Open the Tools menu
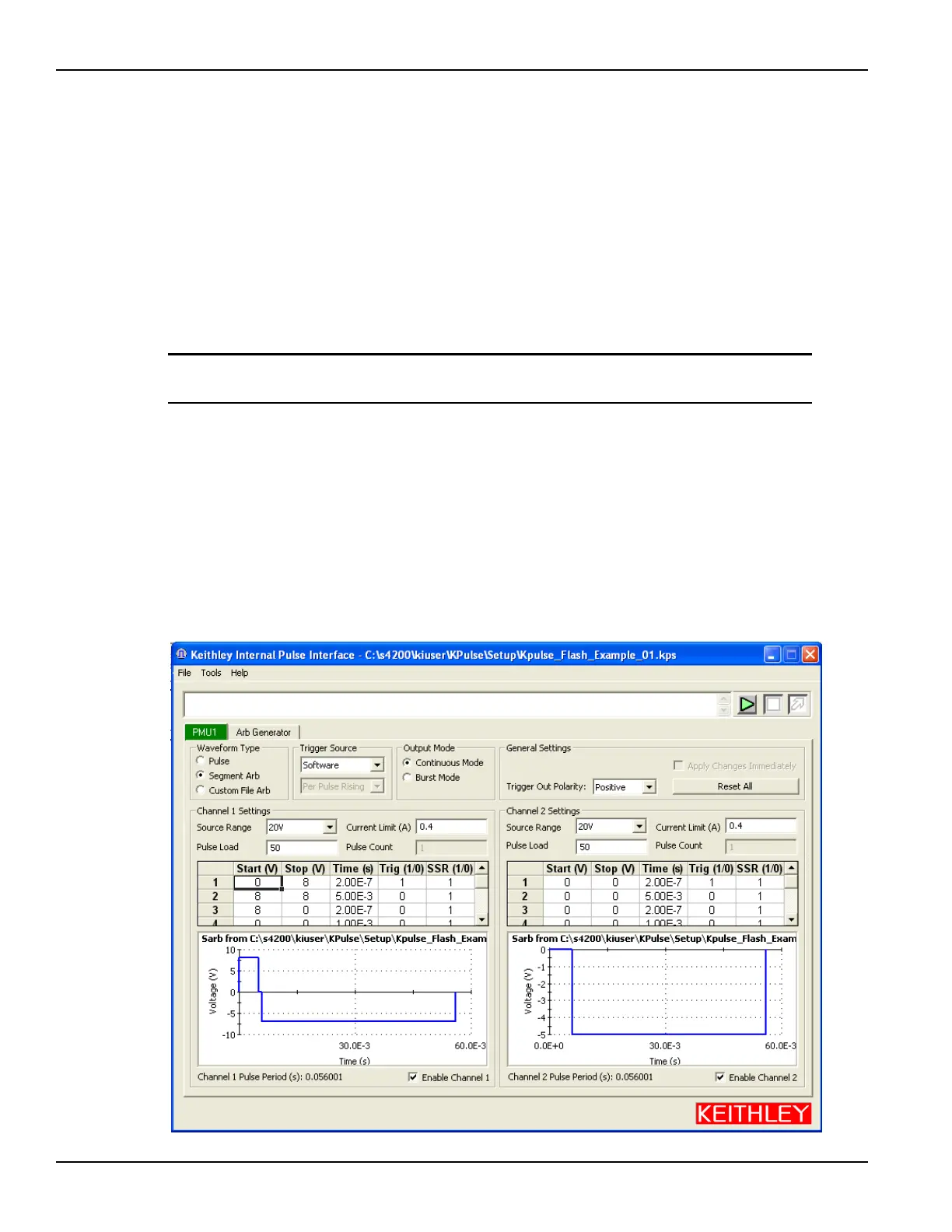Image resolution: width=952 pixels, height=1232 pixels. (x=211, y=673)
